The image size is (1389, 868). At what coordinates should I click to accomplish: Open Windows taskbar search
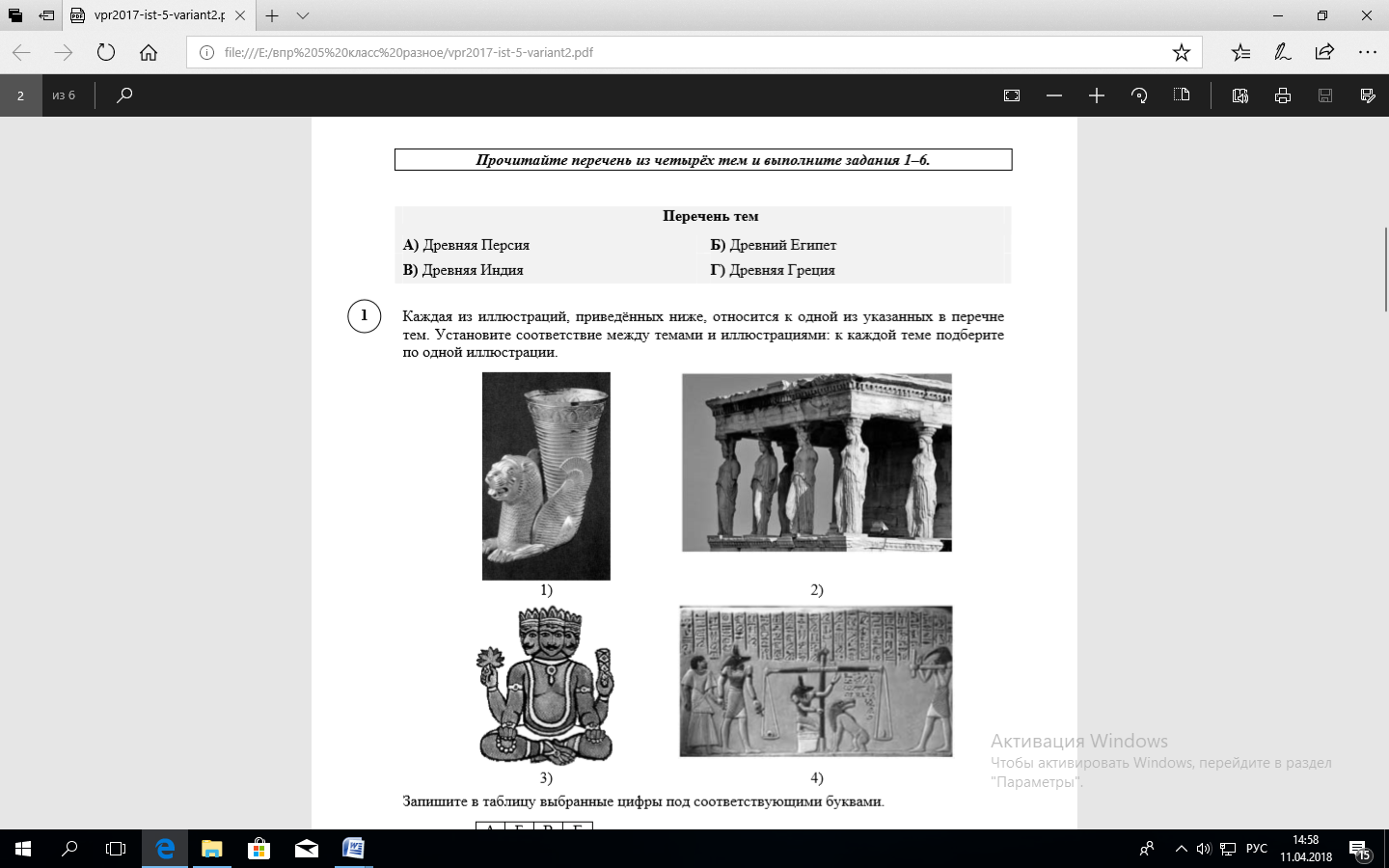point(69,849)
